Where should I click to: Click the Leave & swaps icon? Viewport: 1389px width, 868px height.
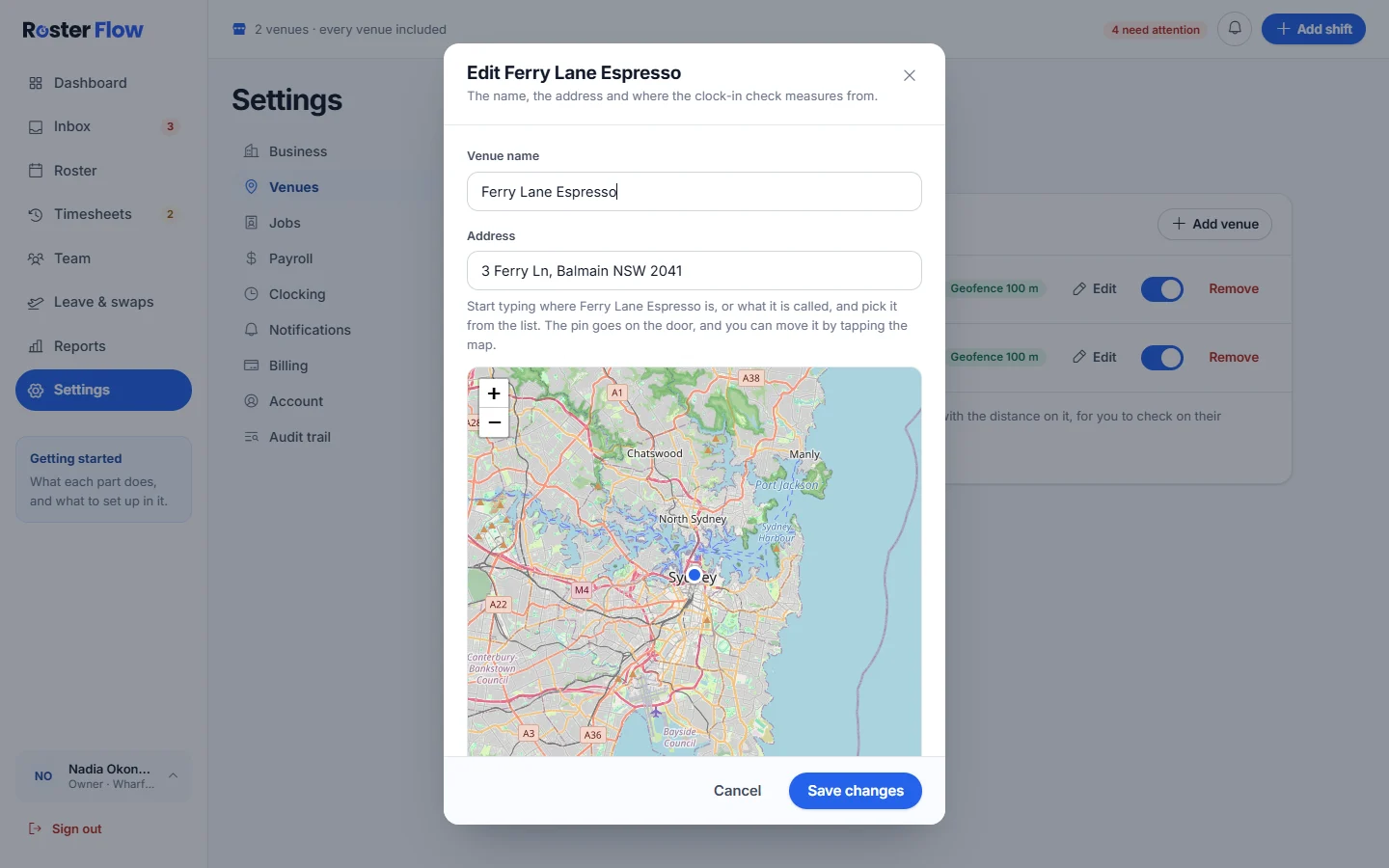(36, 302)
